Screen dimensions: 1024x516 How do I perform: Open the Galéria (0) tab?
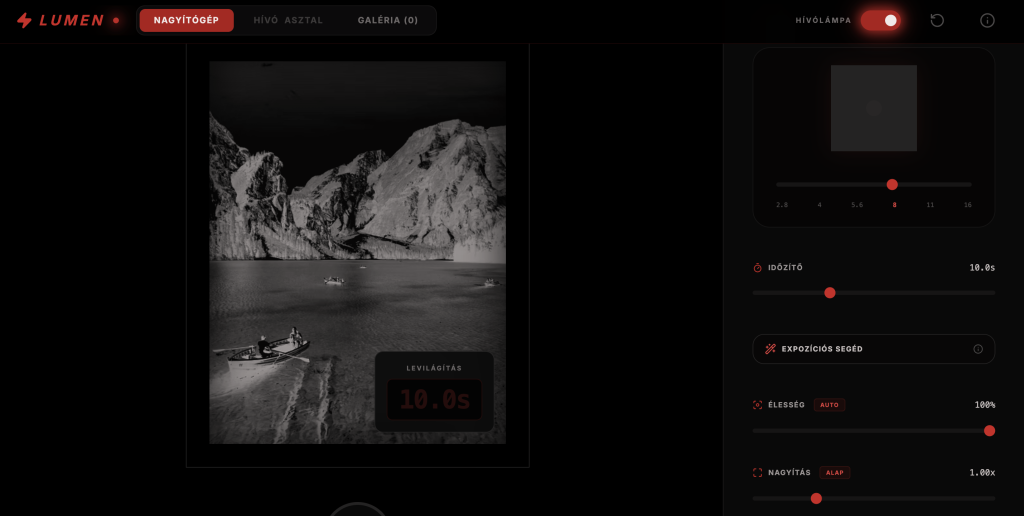click(387, 20)
